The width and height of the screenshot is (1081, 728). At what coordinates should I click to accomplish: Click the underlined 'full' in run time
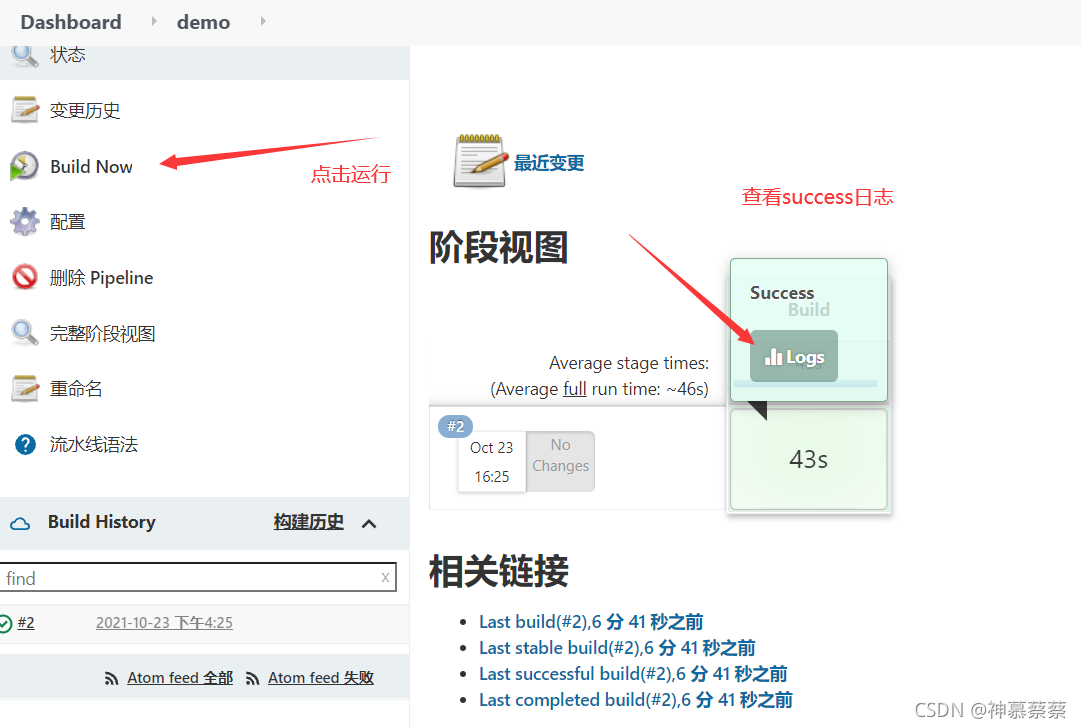click(574, 389)
